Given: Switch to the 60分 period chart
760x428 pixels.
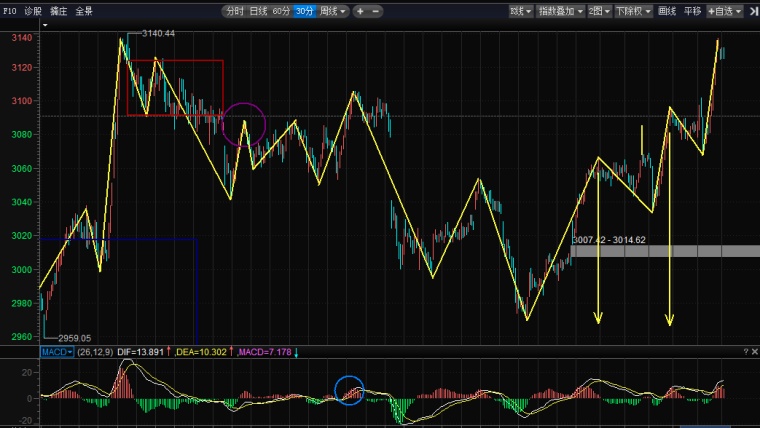Looking at the screenshot, I should (x=281, y=11).
